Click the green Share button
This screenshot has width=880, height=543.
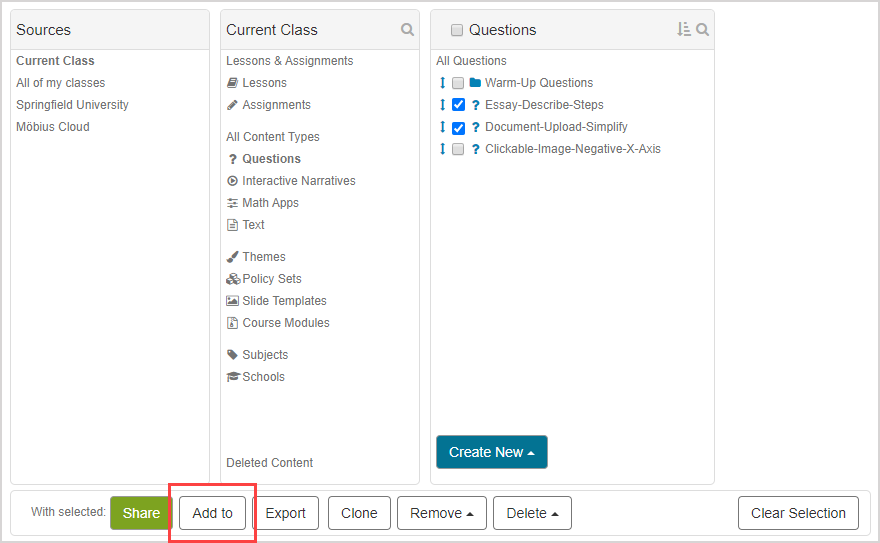[x=141, y=513]
